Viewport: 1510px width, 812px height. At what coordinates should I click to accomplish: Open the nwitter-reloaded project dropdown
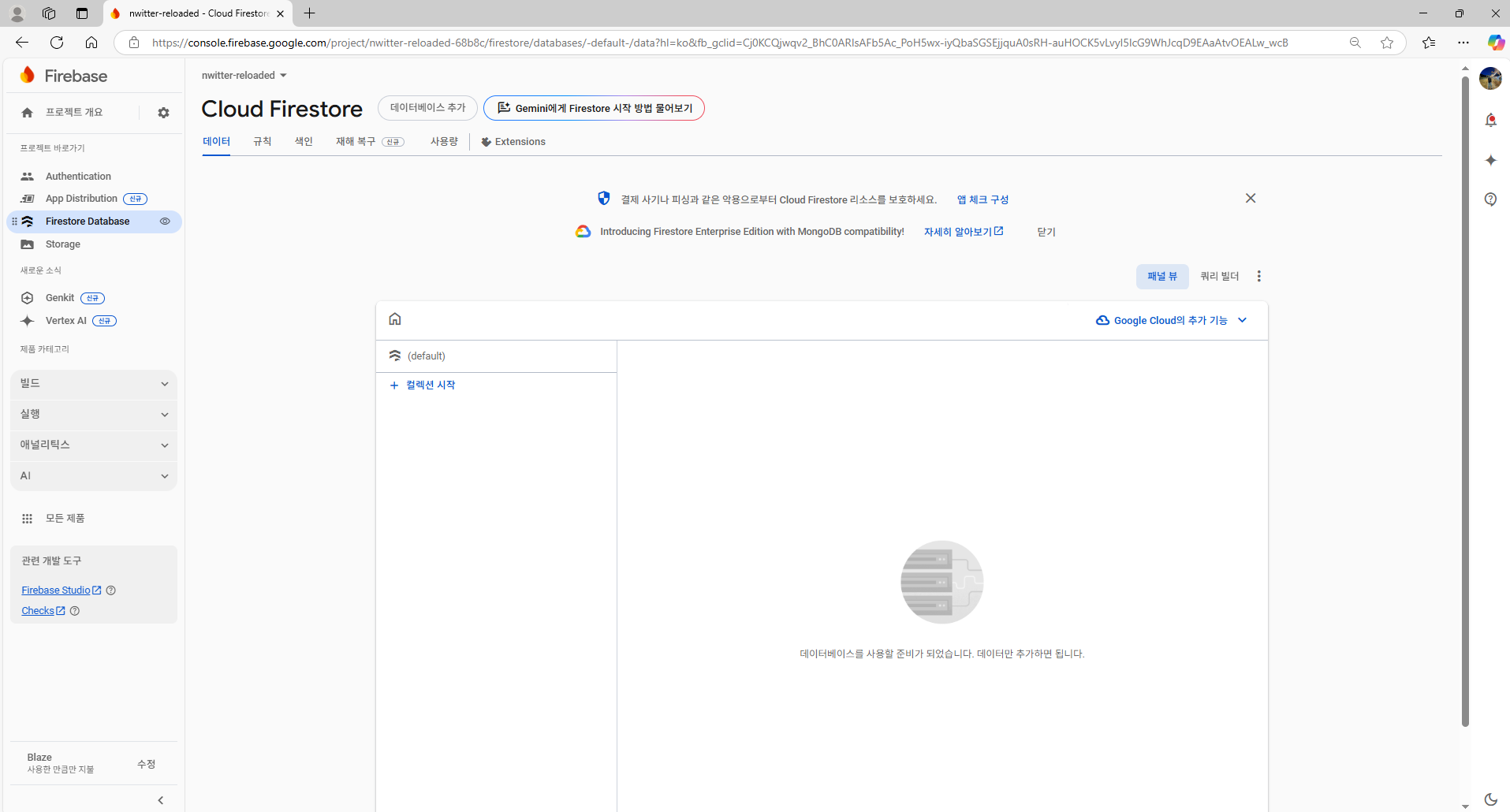[244, 76]
